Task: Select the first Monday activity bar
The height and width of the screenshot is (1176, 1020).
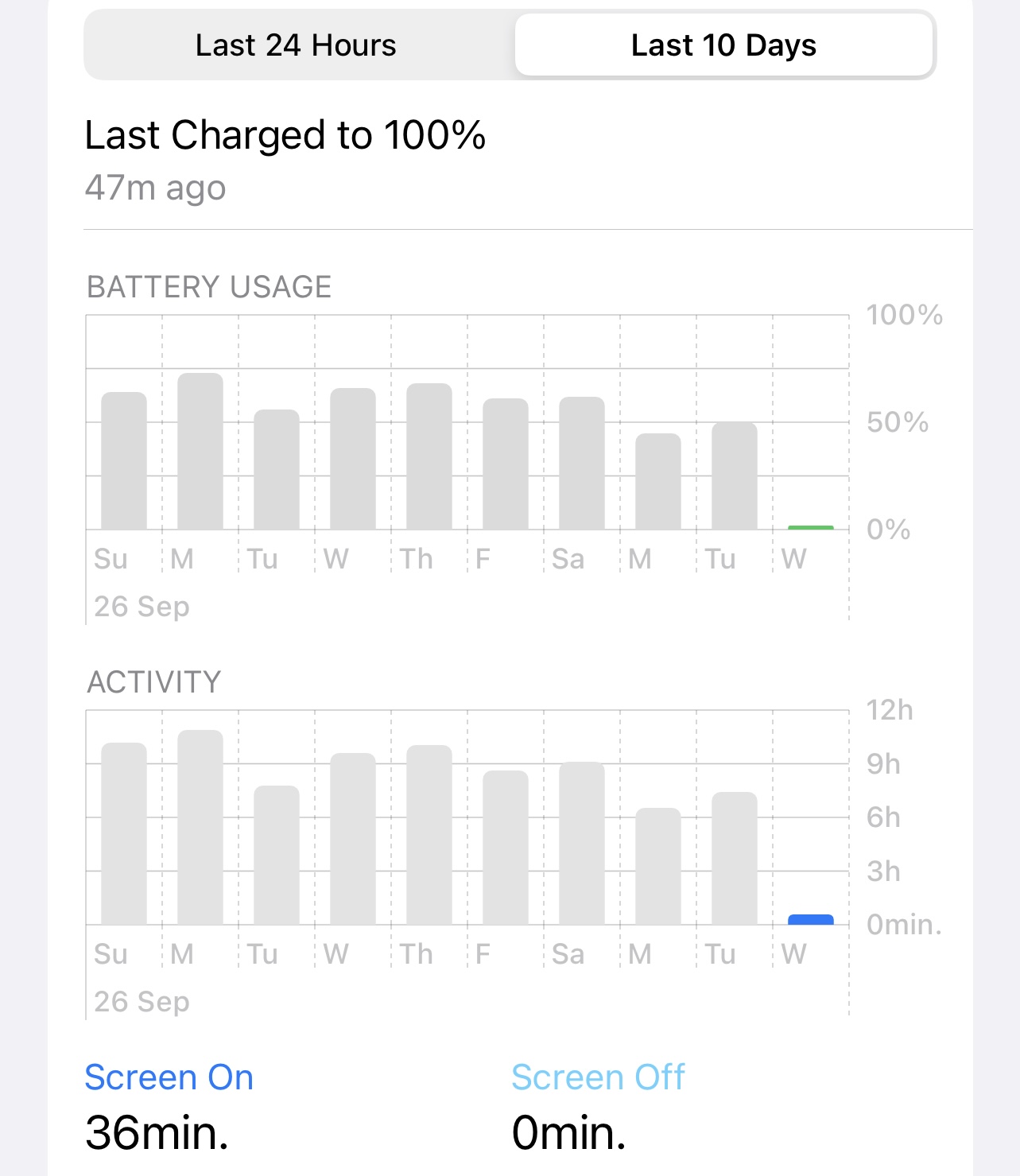Action: (x=200, y=827)
